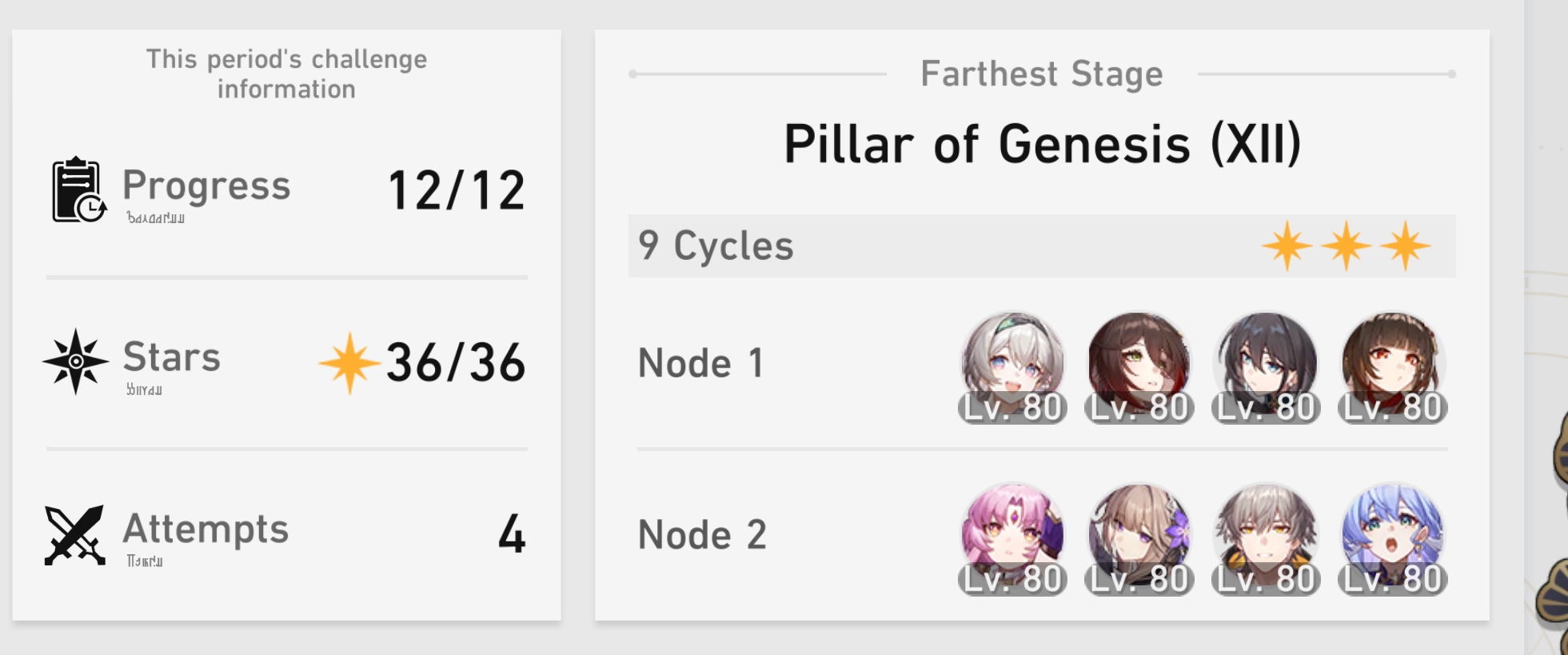Select the pink-haired character avatar in Node 2
Screen dimensions: 1568x655
(1012, 535)
